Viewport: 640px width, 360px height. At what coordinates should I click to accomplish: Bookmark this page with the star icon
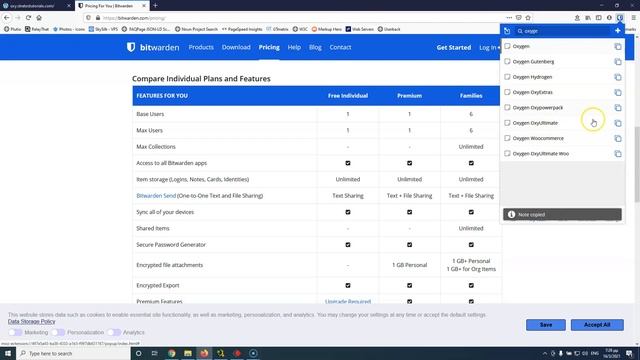[528, 18]
